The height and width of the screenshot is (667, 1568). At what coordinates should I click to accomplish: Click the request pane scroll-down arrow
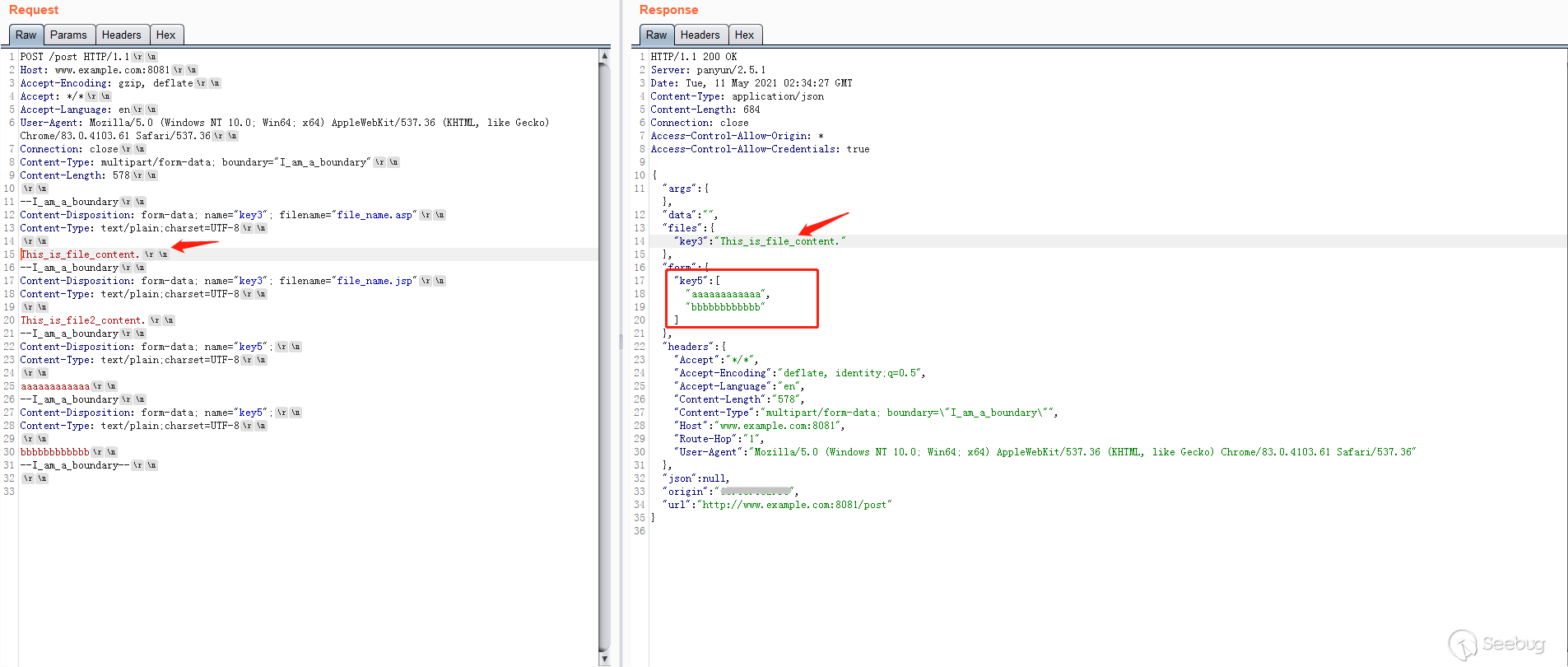(604, 659)
